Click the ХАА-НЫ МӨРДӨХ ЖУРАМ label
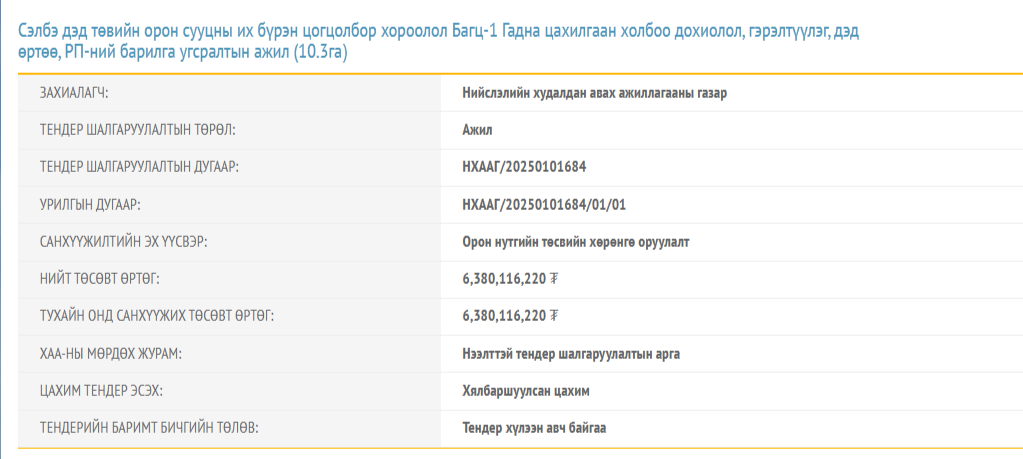The height and width of the screenshot is (459, 1023). pyautogui.click(x=110, y=353)
